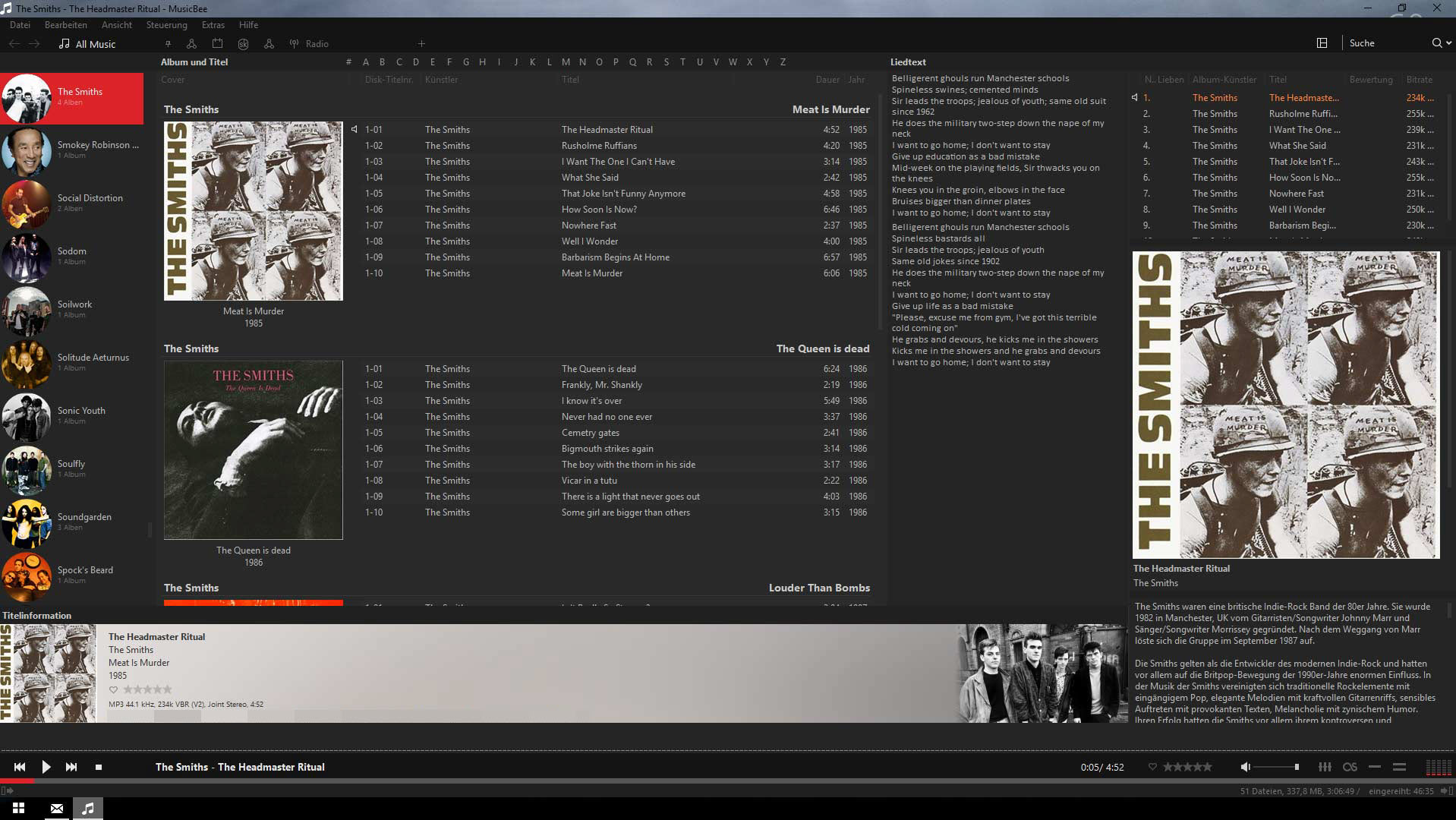
Task: Open Liedtext panel header
Action: (908, 62)
